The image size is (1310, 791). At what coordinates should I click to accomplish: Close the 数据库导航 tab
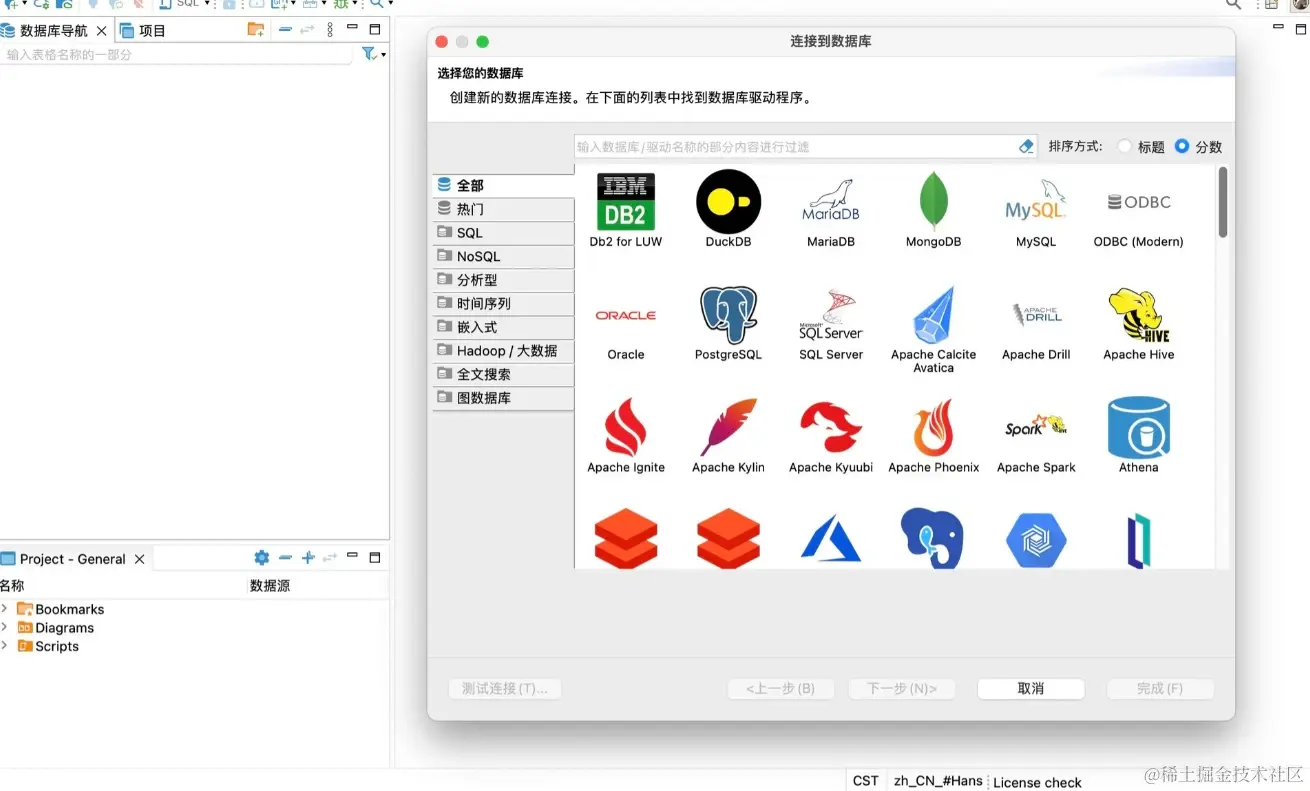click(101, 31)
